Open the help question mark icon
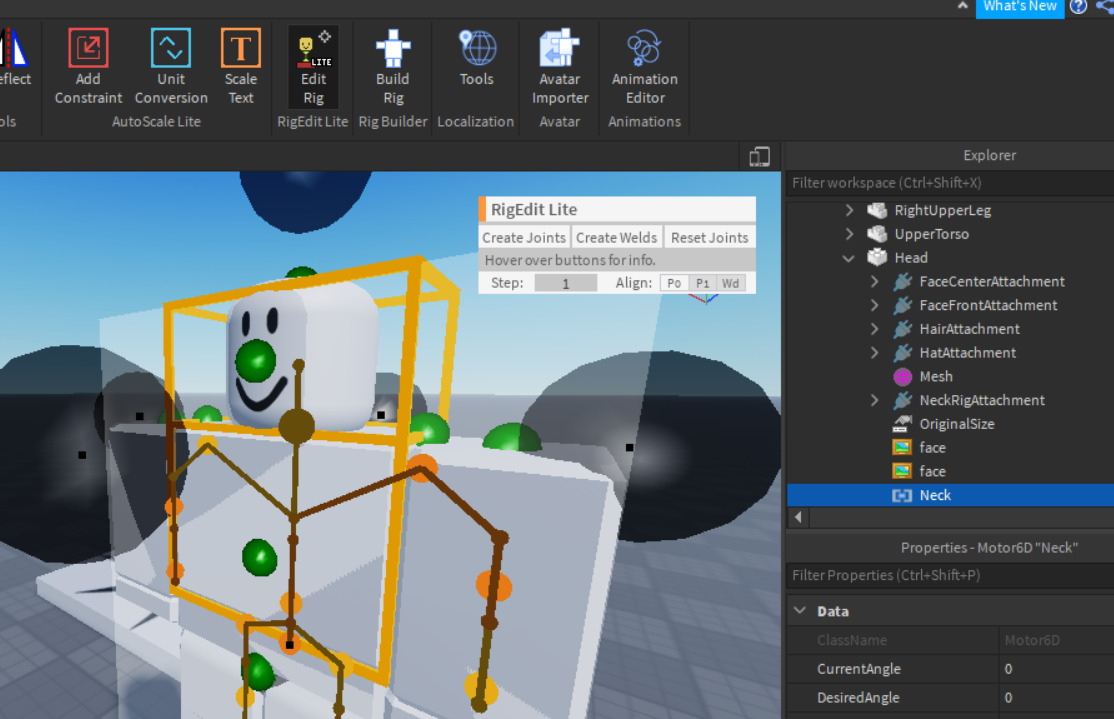Viewport: 1114px width, 719px height. (x=1078, y=7)
